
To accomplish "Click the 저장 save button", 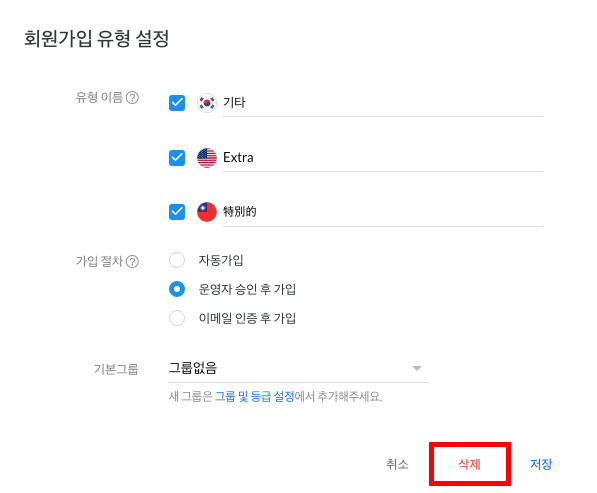I will click(x=541, y=464).
